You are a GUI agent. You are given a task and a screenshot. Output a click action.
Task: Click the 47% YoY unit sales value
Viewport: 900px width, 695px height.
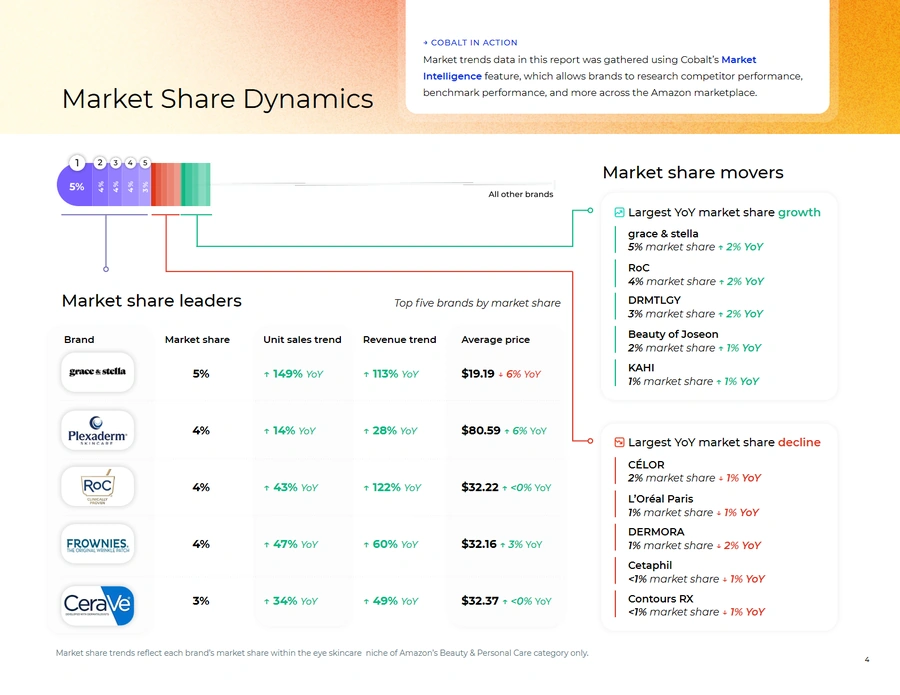click(x=290, y=545)
